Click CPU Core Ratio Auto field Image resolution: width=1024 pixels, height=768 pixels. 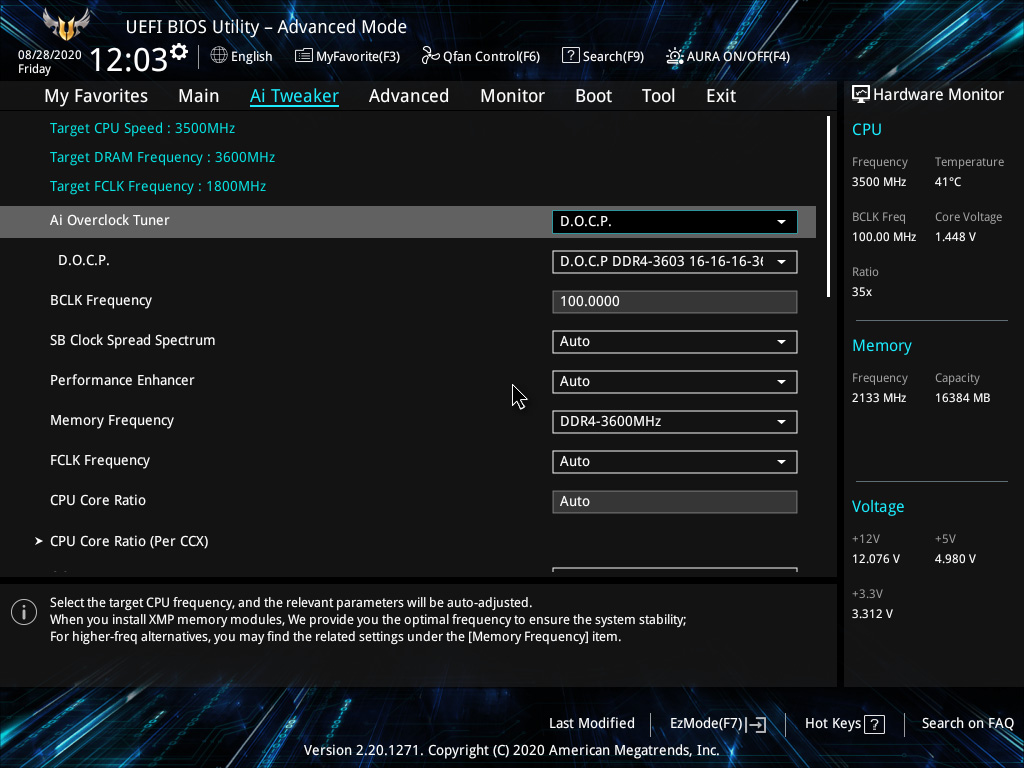coord(675,502)
